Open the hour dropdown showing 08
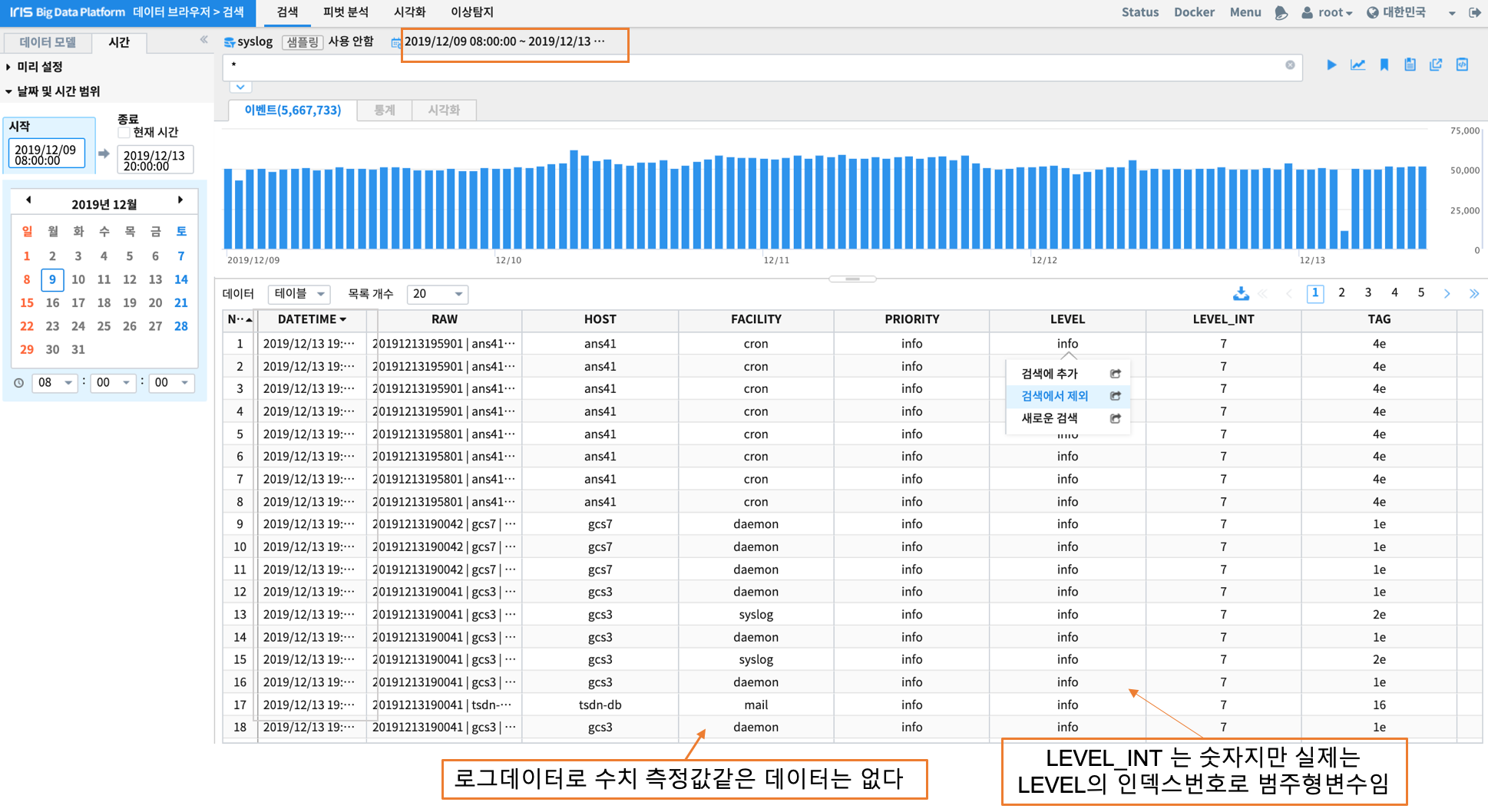1488x812 pixels. coord(55,382)
